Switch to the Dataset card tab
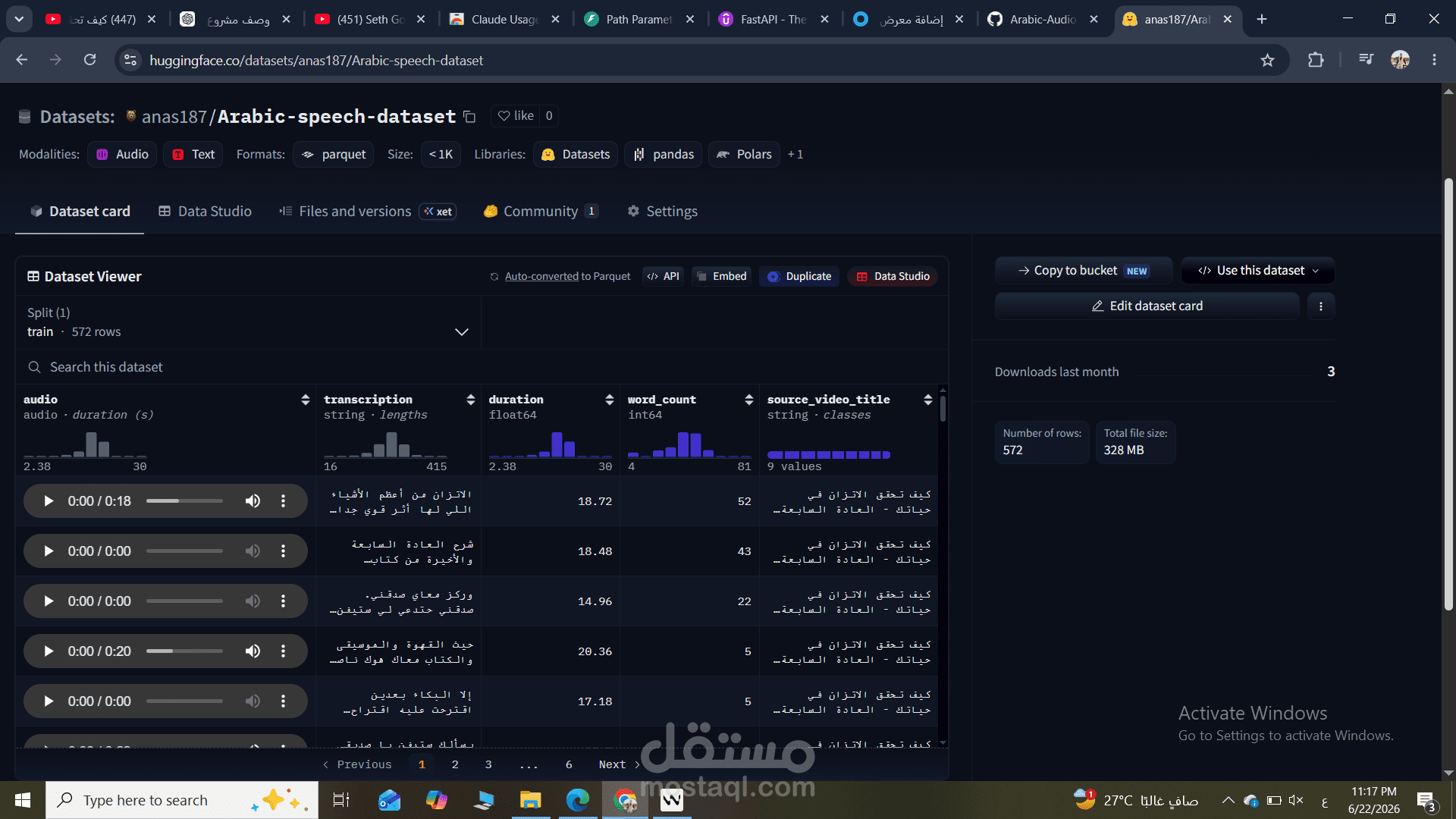The width and height of the screenshot is (1456, 819). (80, 212)
